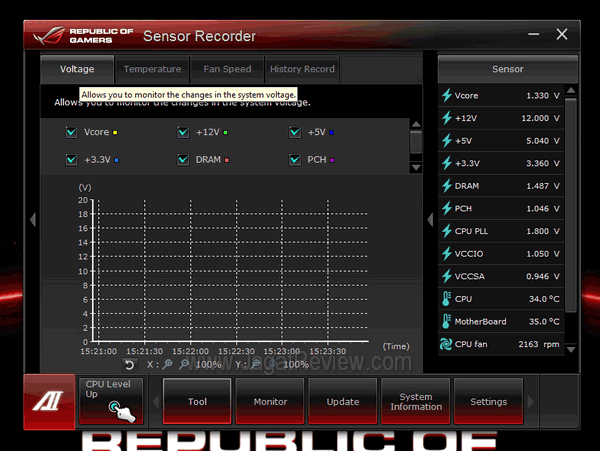Viewport: 600px width, 451px height.
Task: Click the hand pointer icon on CPU Level Up
Action: pos(122,411)
